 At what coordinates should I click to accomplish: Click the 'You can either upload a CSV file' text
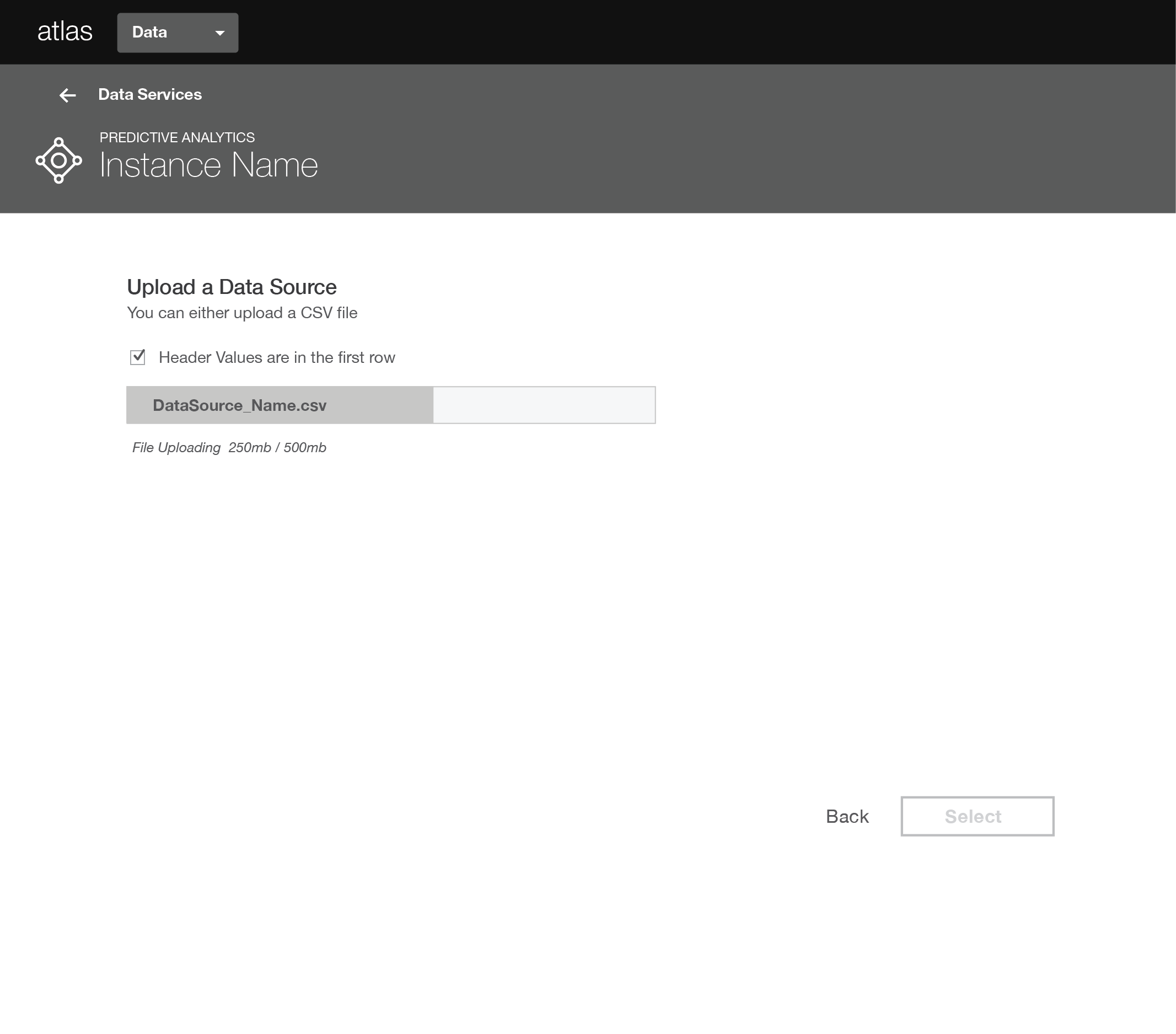241,313
